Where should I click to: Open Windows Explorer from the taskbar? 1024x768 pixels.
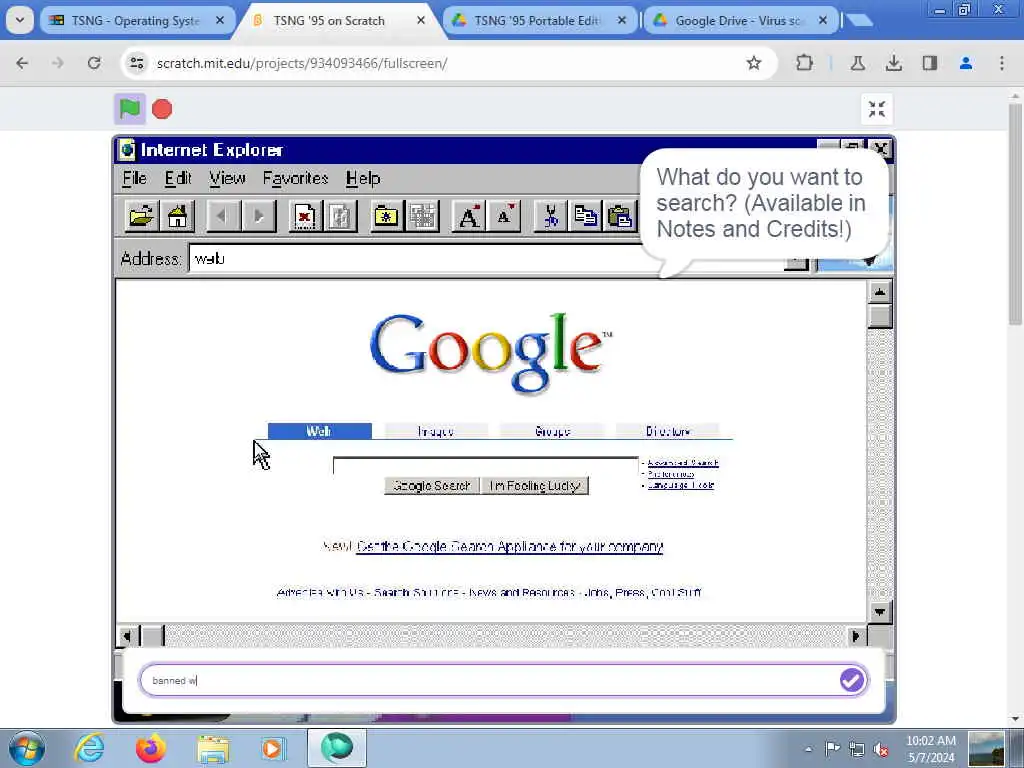click(x=213, y=748)
